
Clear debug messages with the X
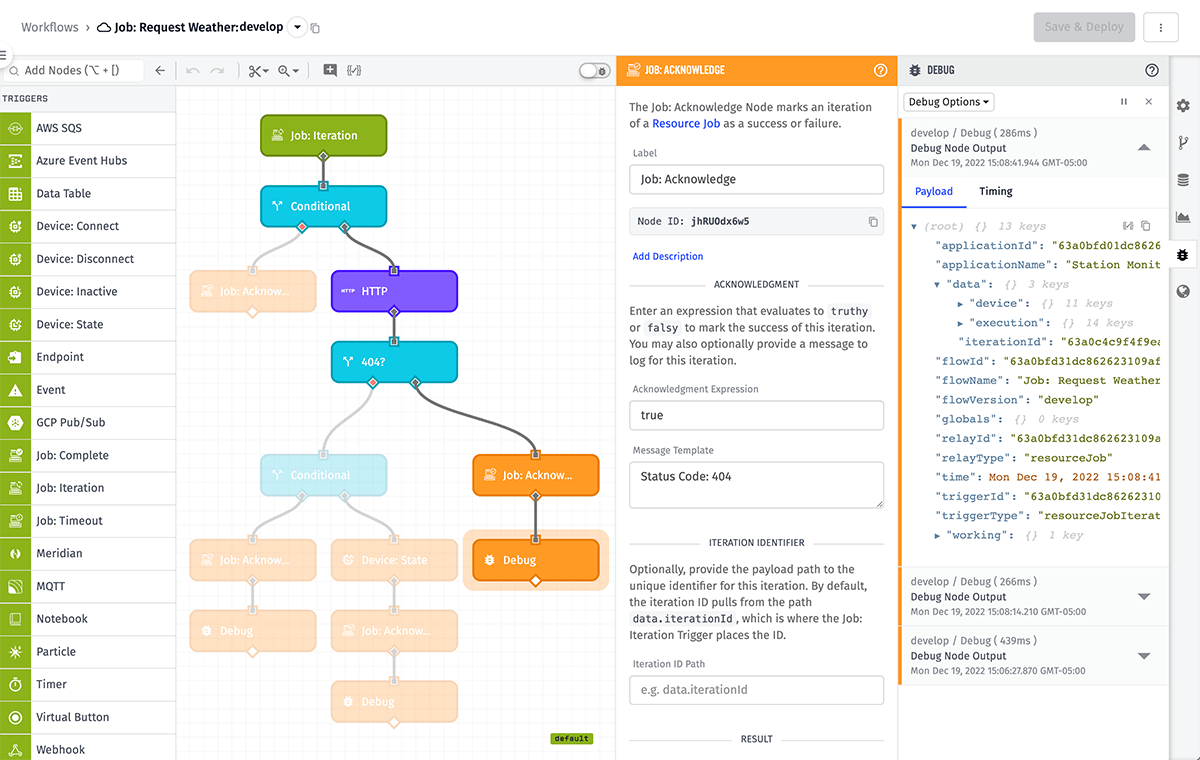(x=1149, y=102)
